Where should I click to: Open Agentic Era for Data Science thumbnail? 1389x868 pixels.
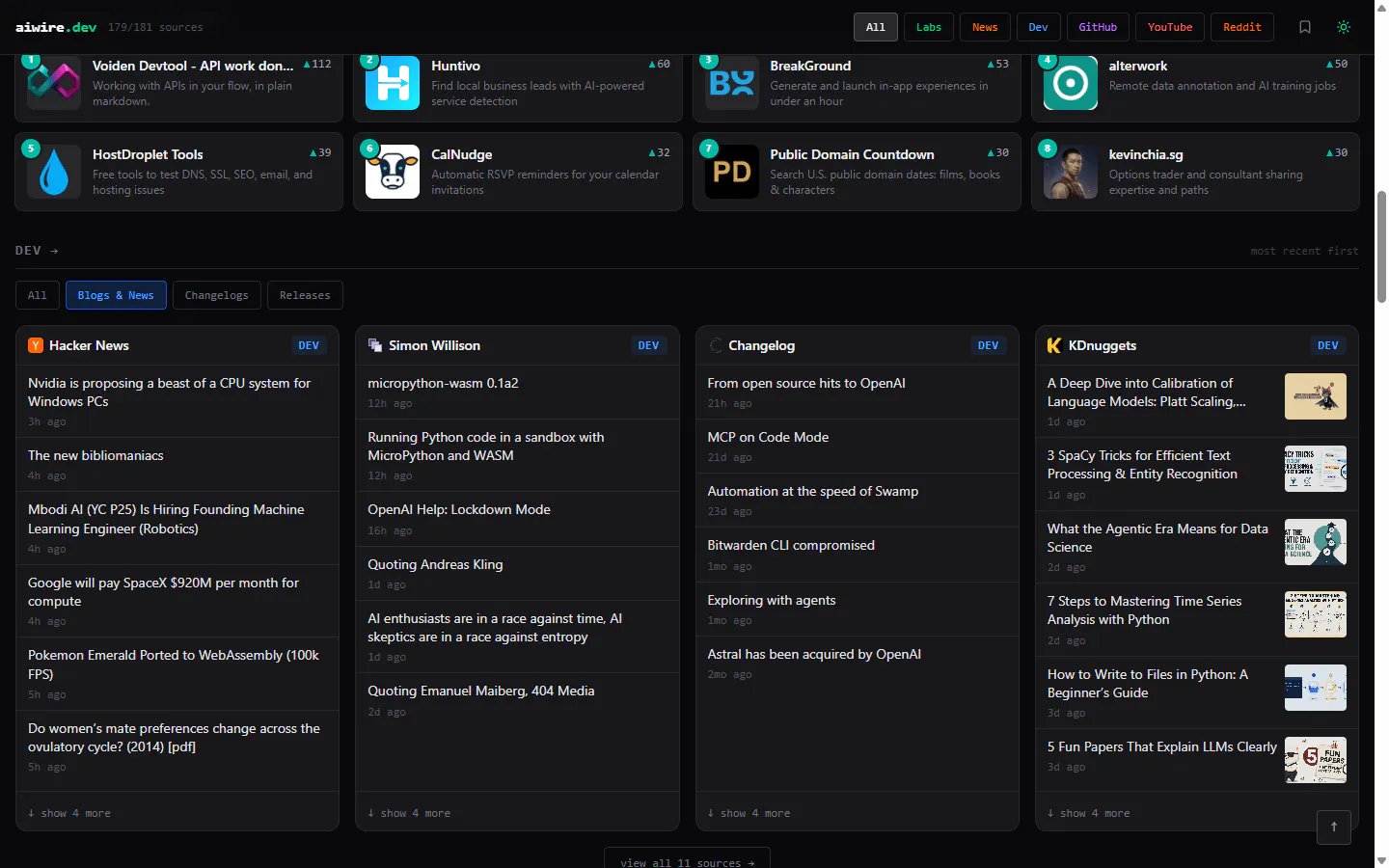[1316, 542]
